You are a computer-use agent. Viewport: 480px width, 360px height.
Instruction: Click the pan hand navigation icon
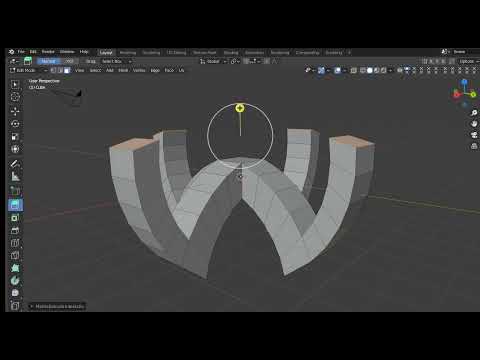[x=474, y=124]
